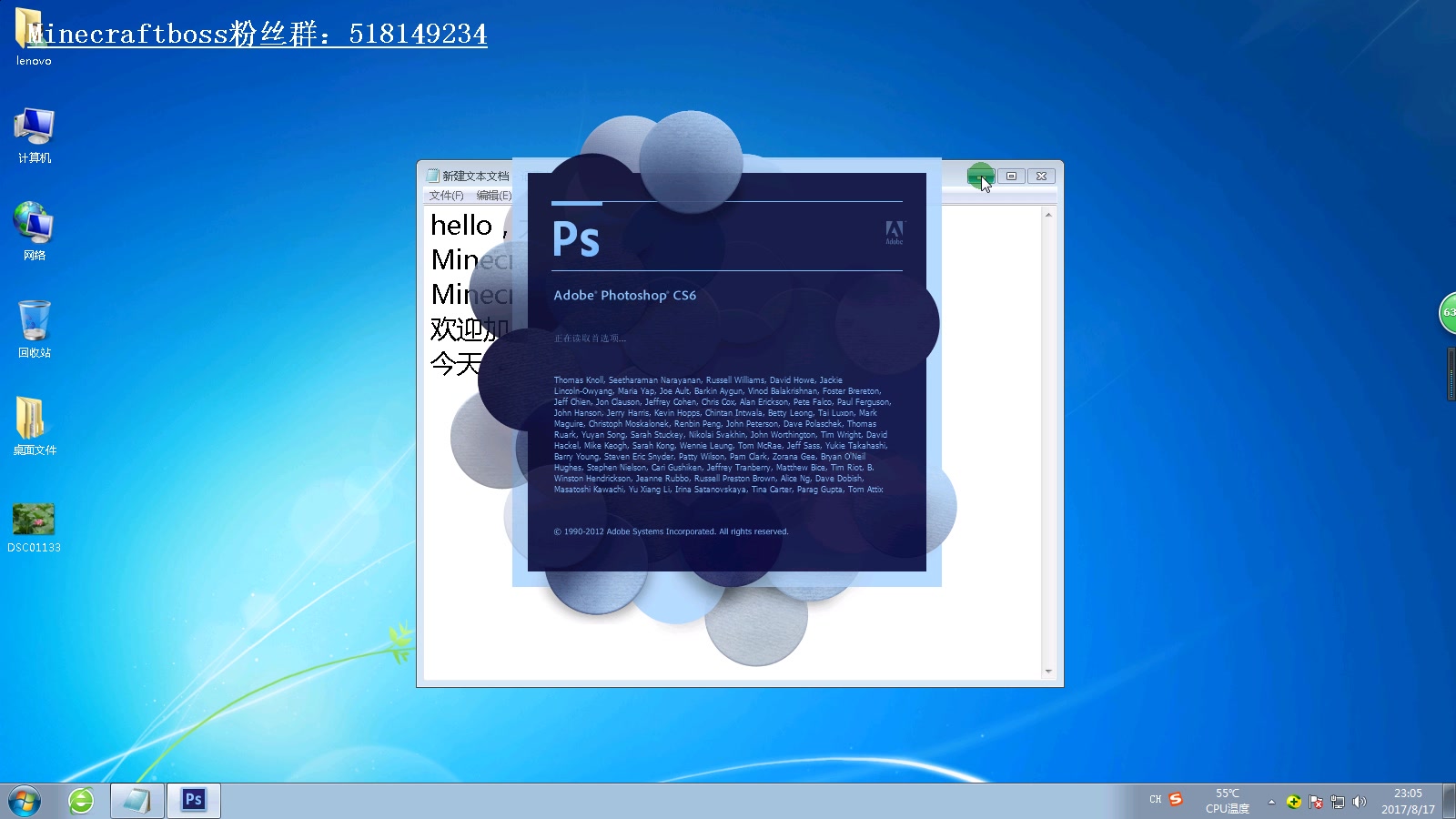Open the volume control from the system tray
This screenshot has width=1456, height=819.
point(1360,800)
